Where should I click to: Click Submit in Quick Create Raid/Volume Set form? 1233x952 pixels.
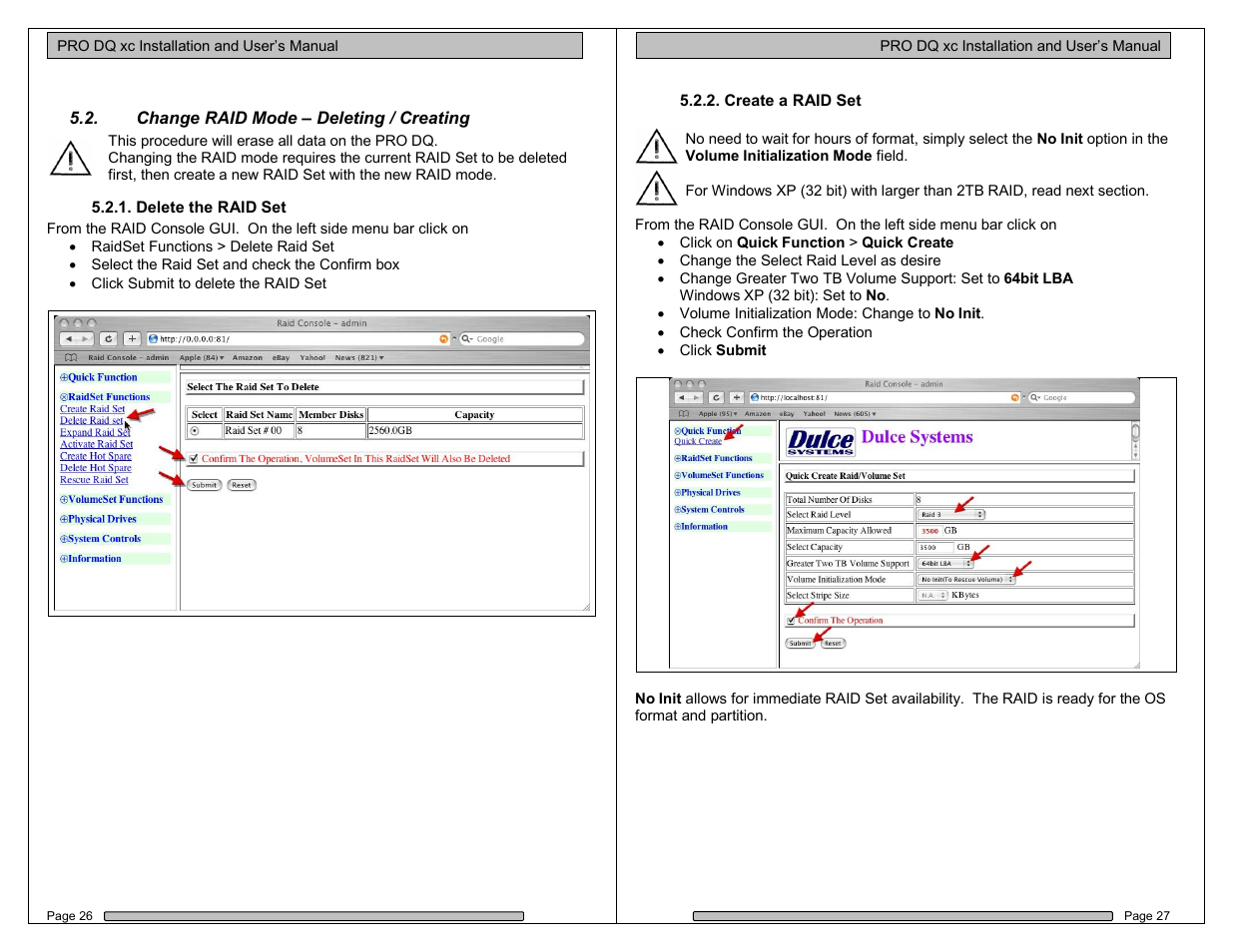[x=801, y=645]
